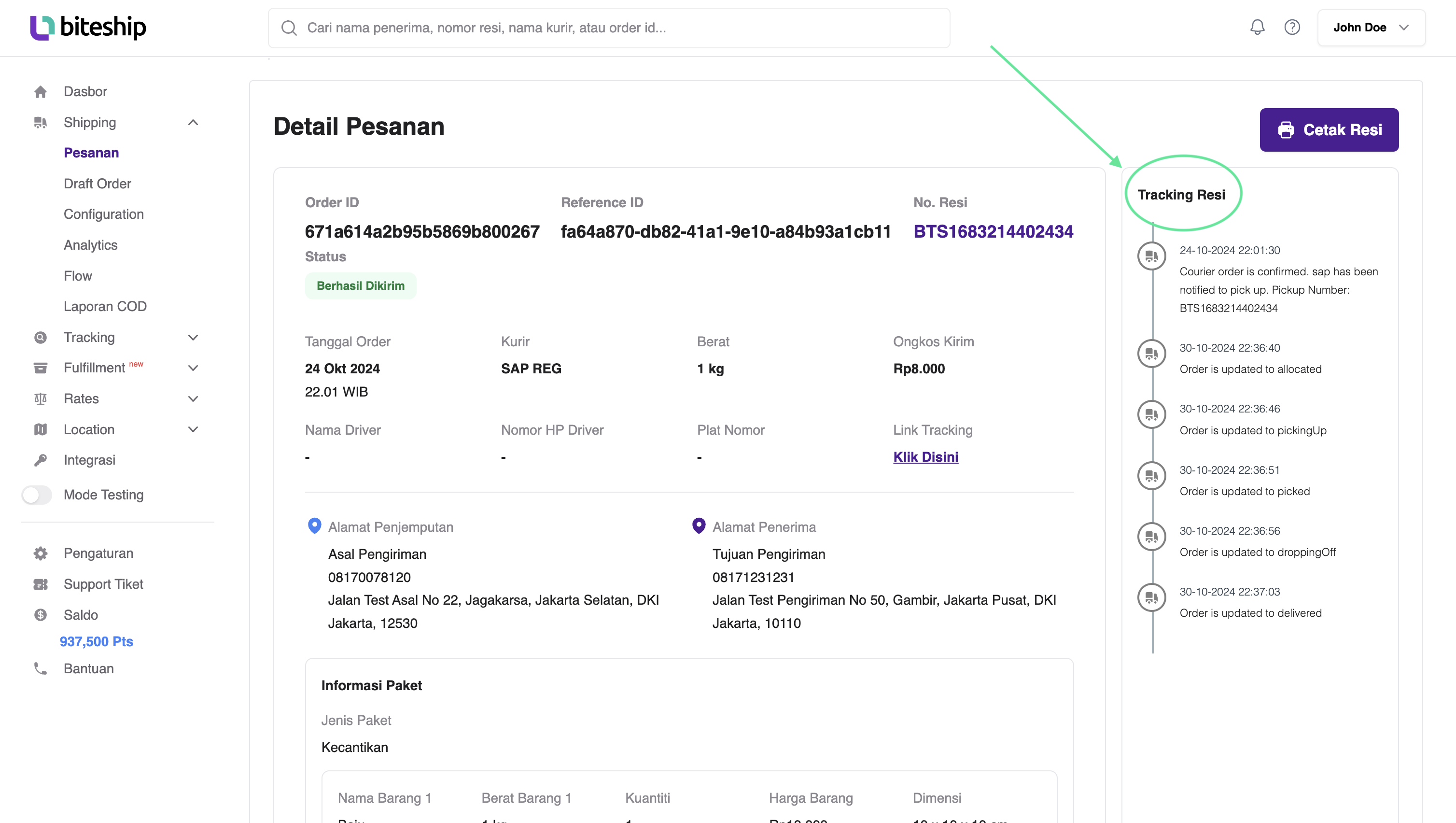This screenshot has width=1456, height=823.
Task: Collapse the Shipping menu chevron
Action: point(193,122)
